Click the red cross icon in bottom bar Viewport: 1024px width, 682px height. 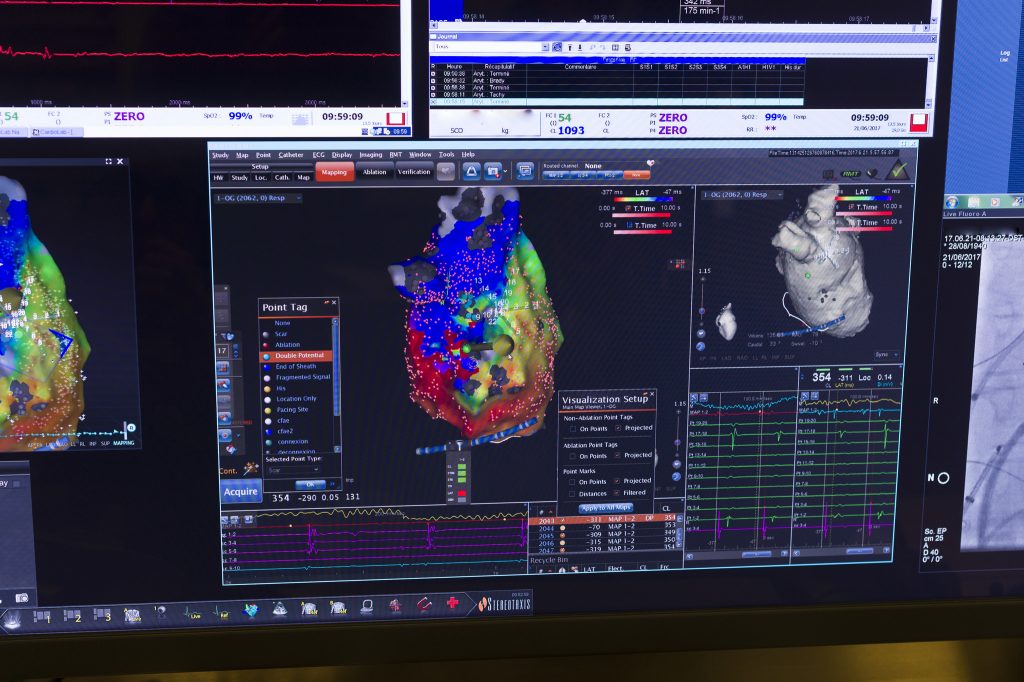[x=453, y=603]
